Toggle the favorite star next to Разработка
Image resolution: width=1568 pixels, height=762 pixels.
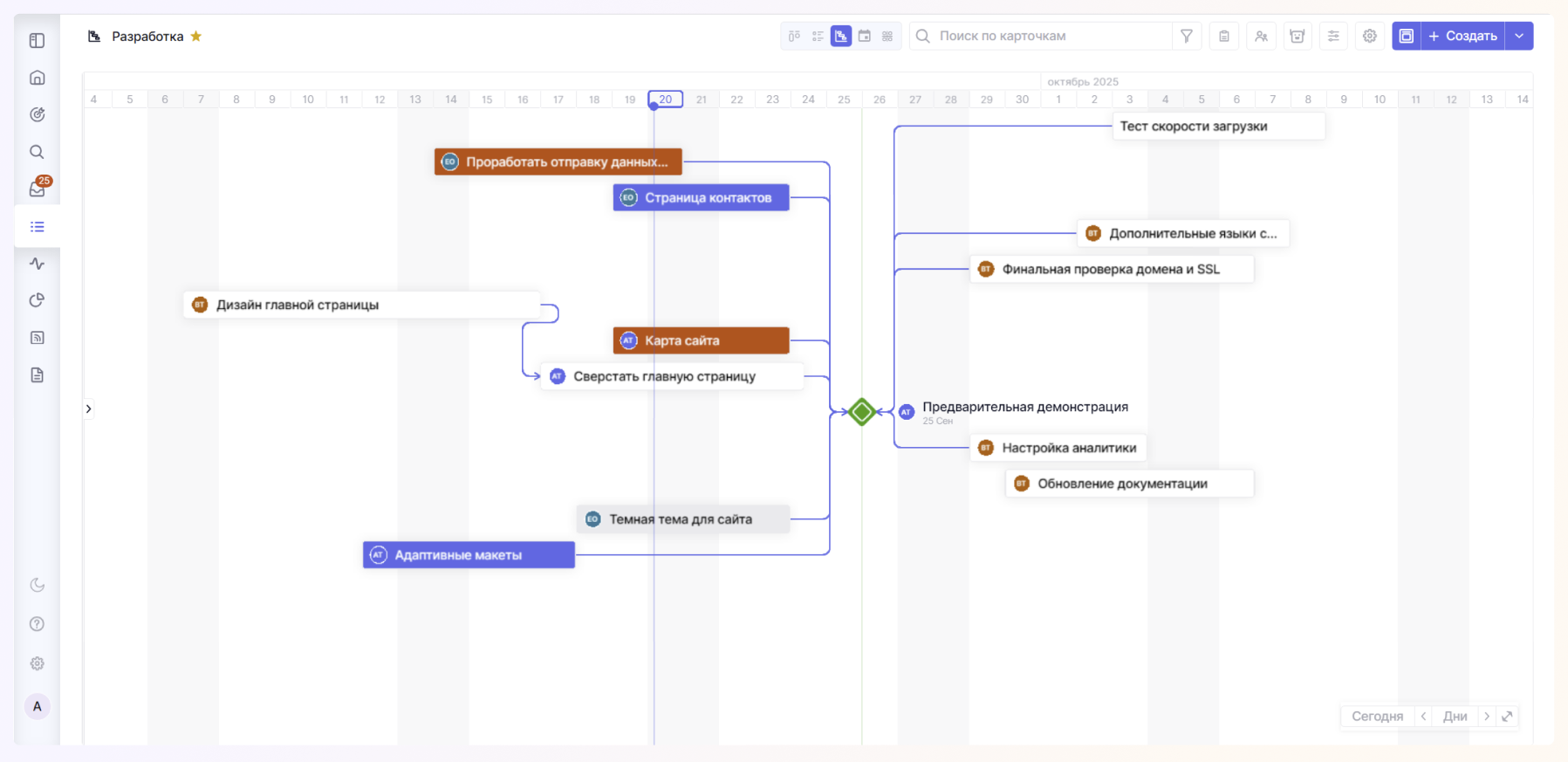click(196, 36)
